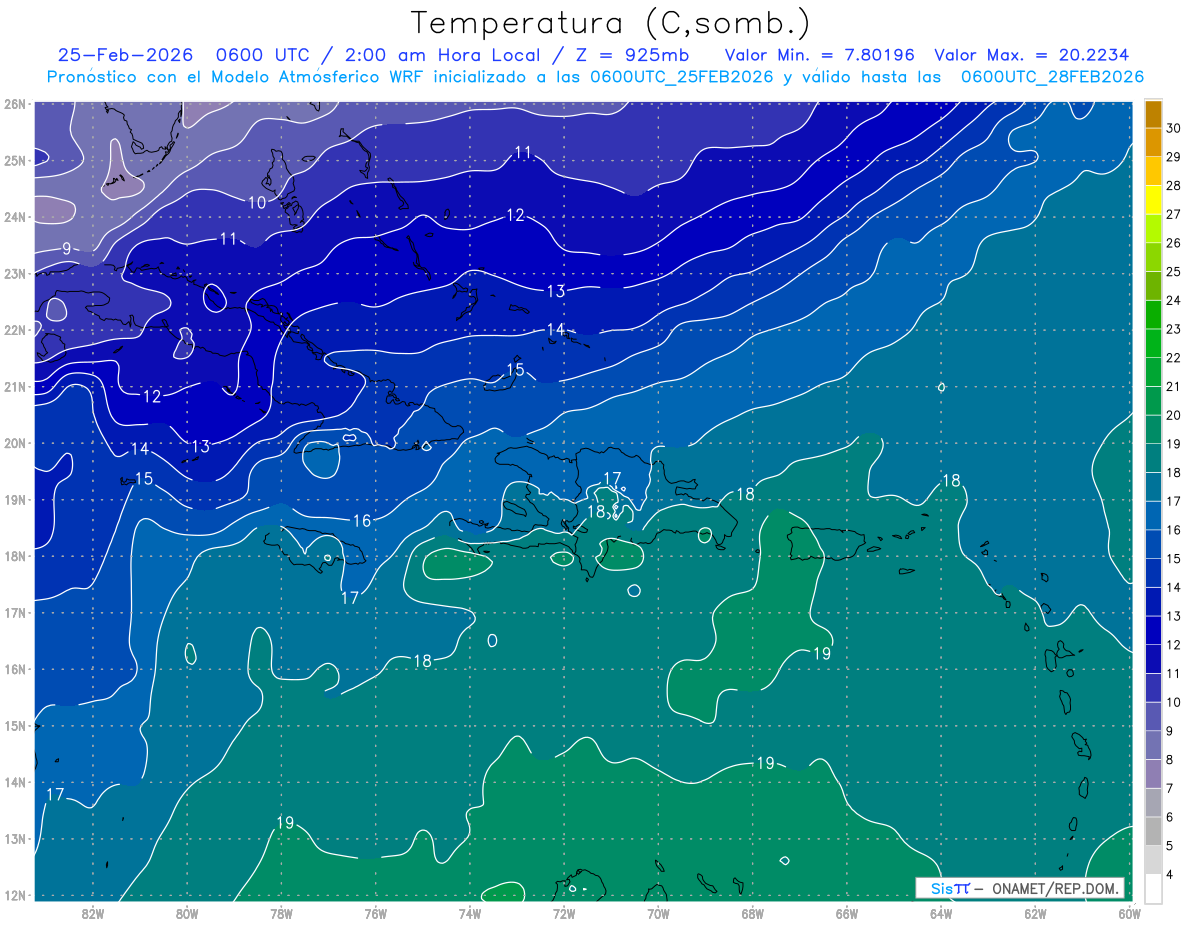Click the legend swatch between 16 and 17
1200x927 pixels.
click(x=1153, y=515)
